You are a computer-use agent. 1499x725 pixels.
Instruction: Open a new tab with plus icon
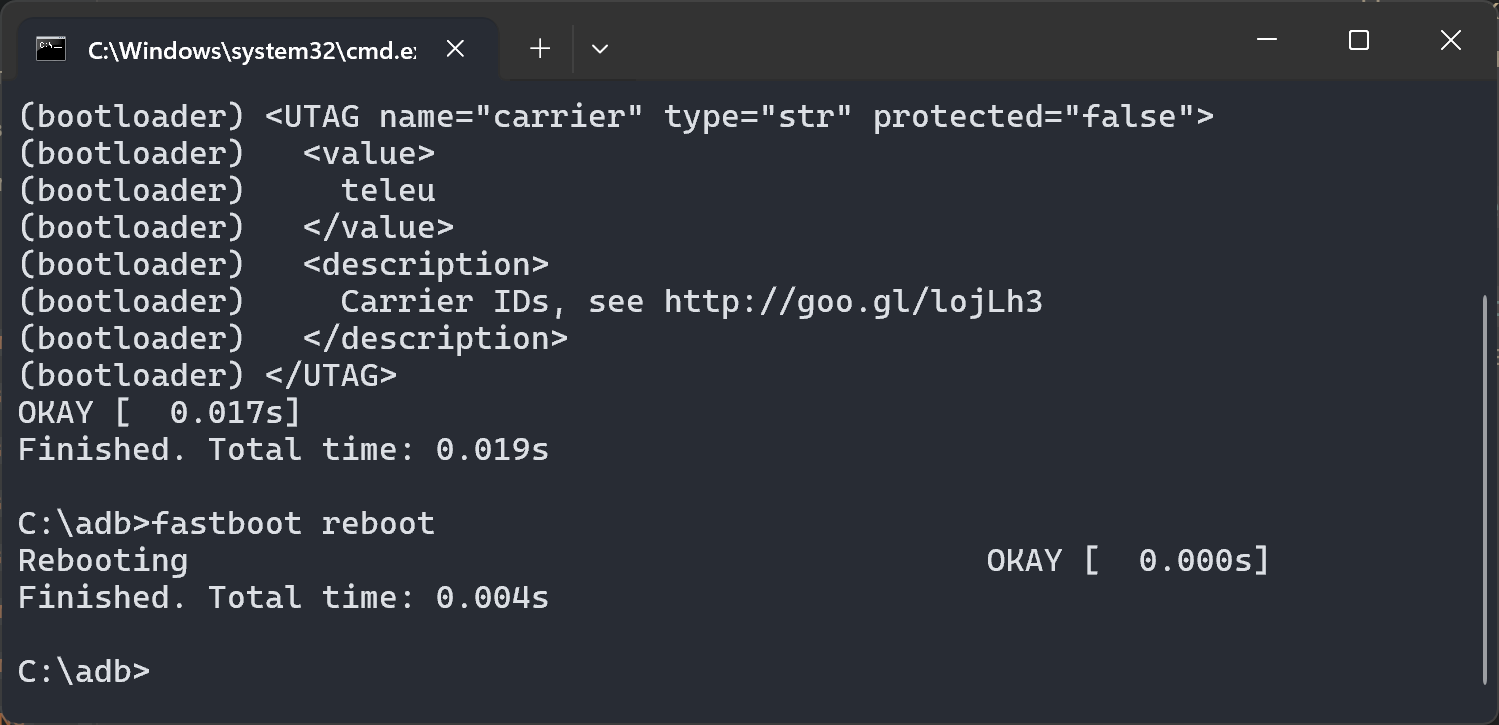pyautogui.click(x=540, y=48)
